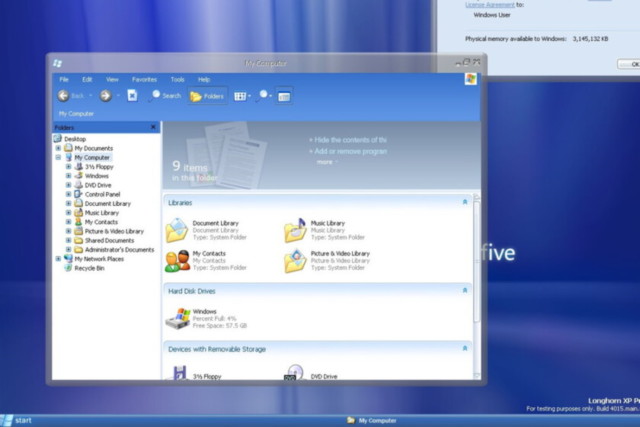This screenshot has height=427, width=640.
Task: Select the Windows hard disk icon
Action: pyautogui.click(x=178, y=318)
